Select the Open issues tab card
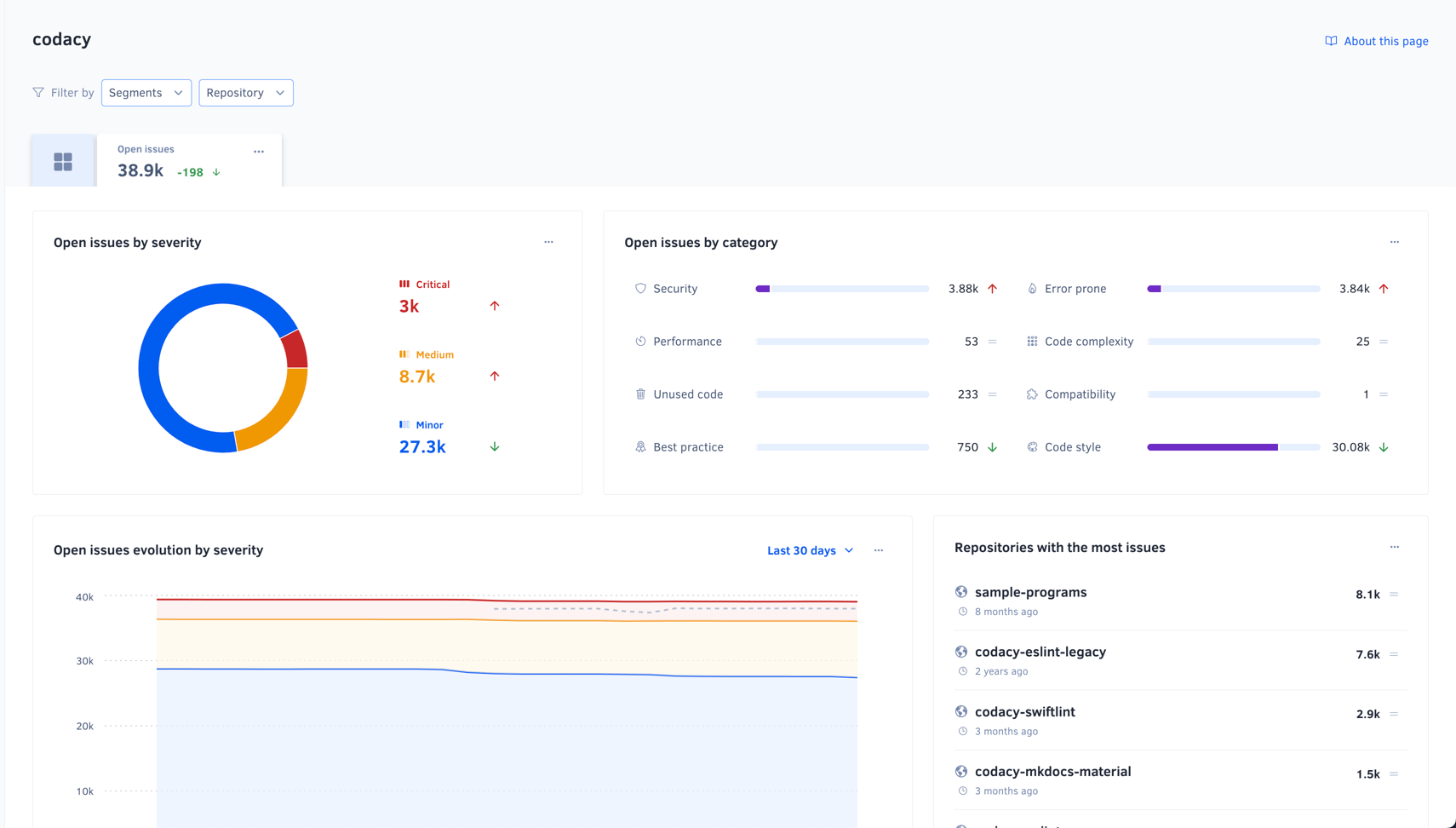Image resolution: width=1456 pixels, height=828 pixels. click(189, 160)
